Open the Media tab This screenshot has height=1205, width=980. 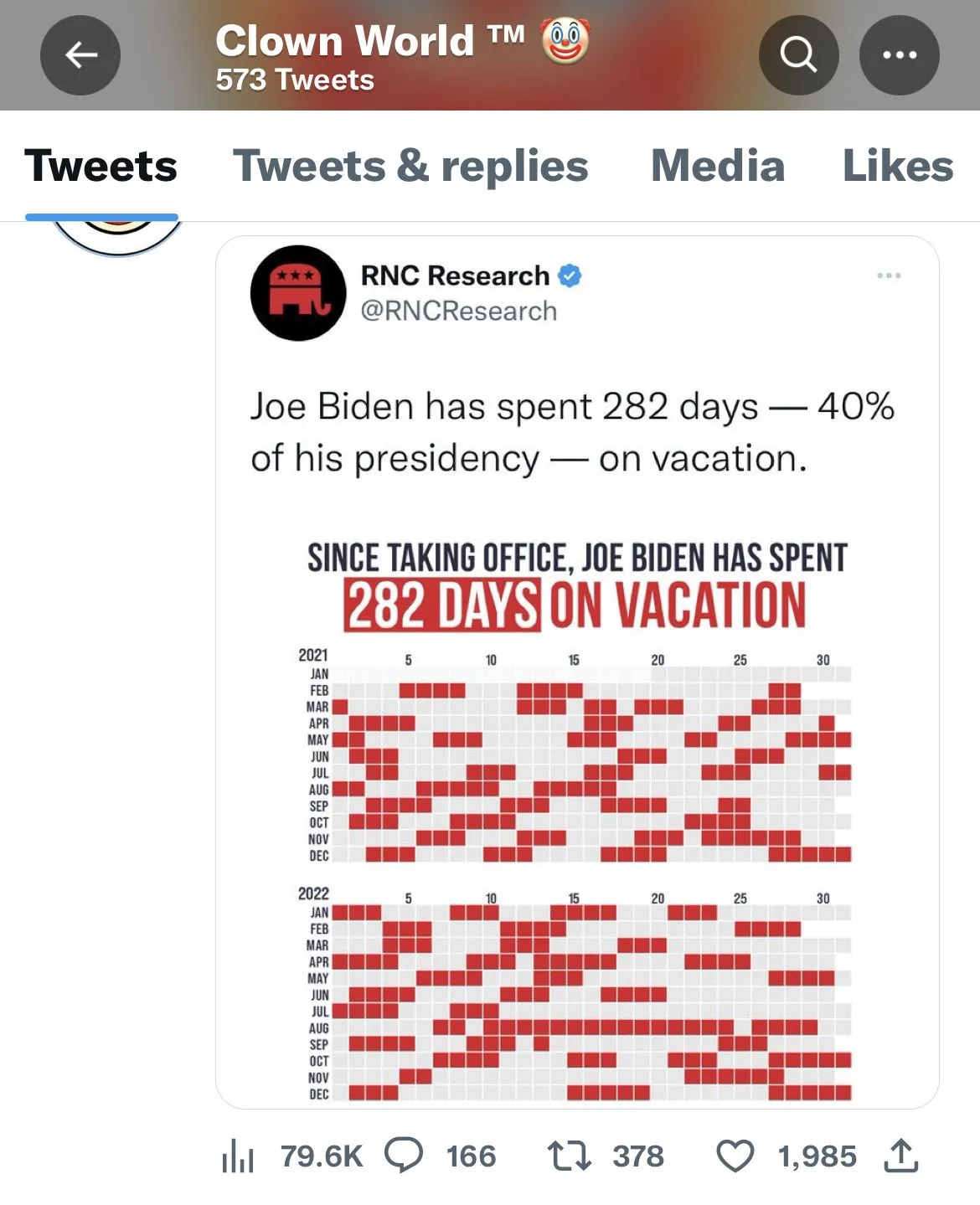click(x=718, y=166)
